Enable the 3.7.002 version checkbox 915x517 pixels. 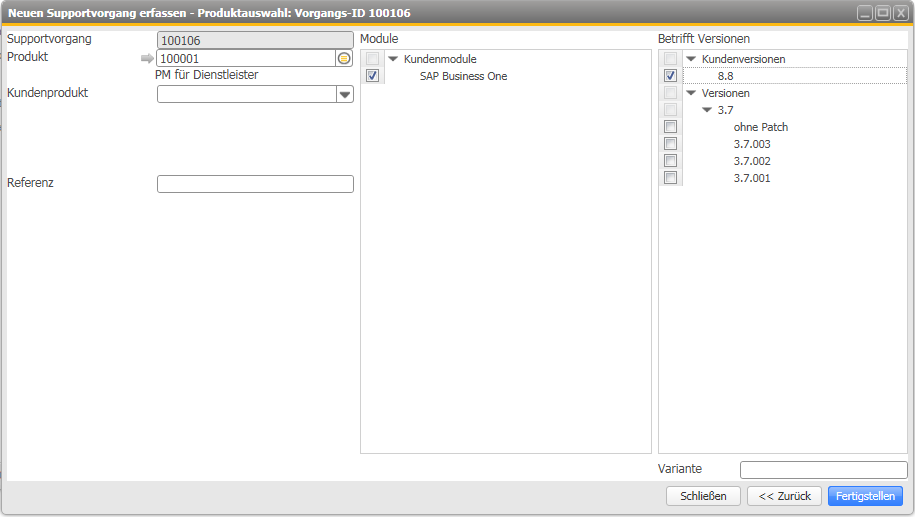[671, 161]
